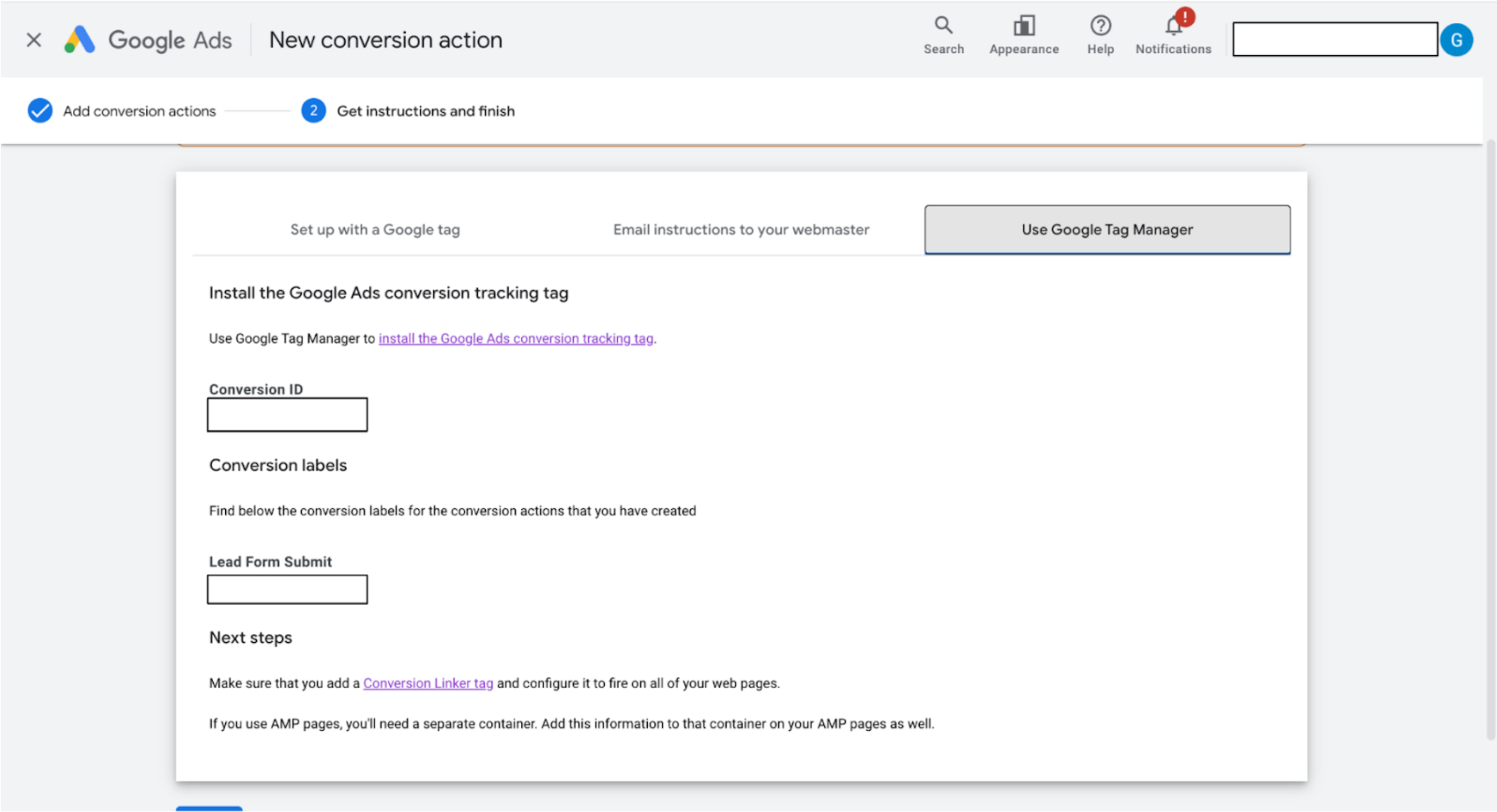1497x812 pixels.
Task: Close the new conversion action dialog
Action: [34, 40]
